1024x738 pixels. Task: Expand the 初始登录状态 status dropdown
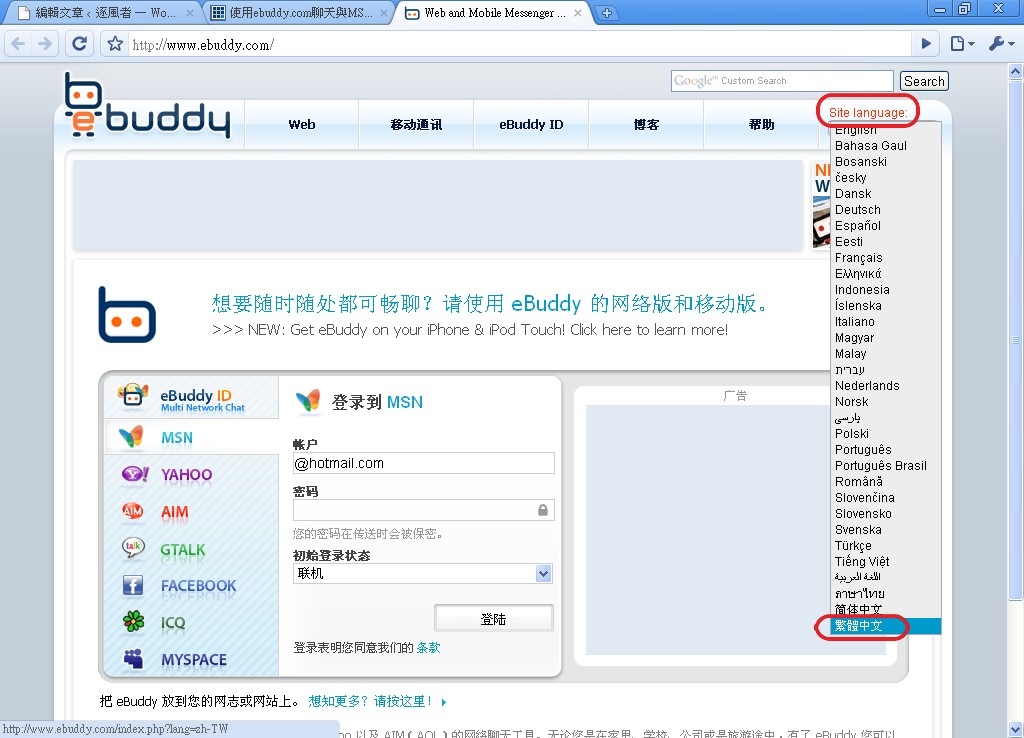(423, 573)
